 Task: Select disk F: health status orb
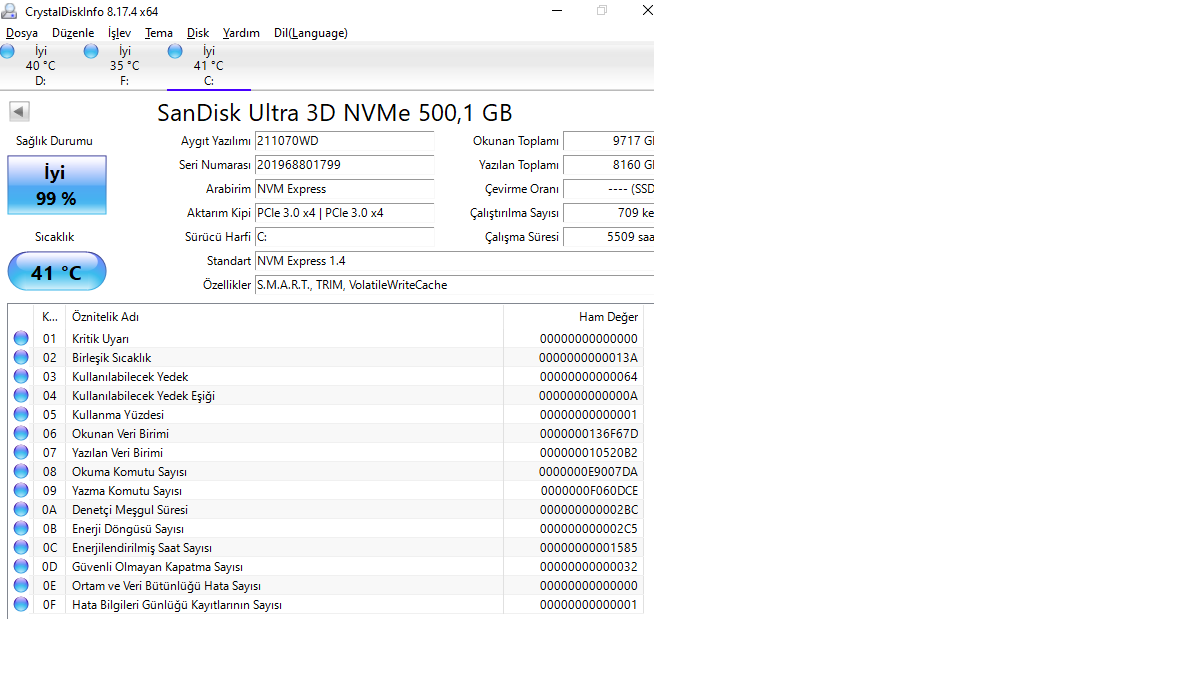click(x=91, y=51)
